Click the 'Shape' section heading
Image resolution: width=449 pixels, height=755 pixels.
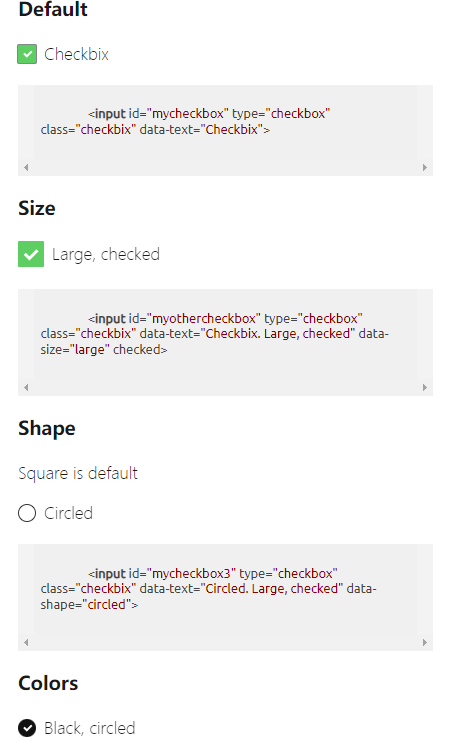pos(47,429)
